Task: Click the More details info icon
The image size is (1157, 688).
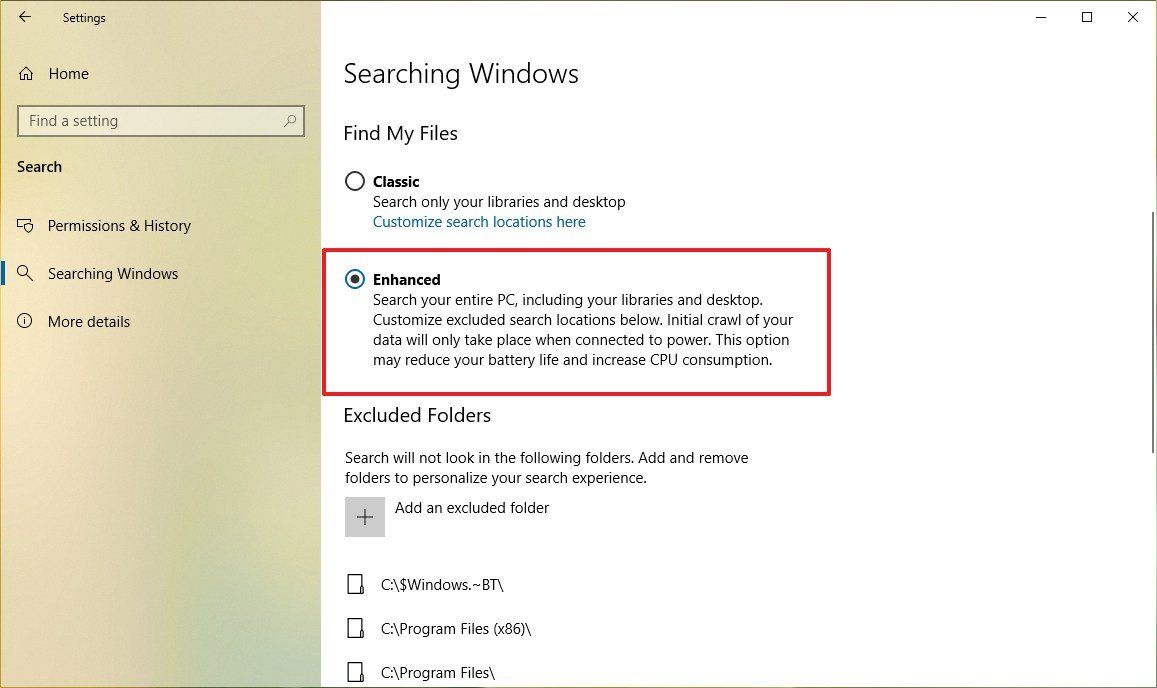Action: [26, 321]
